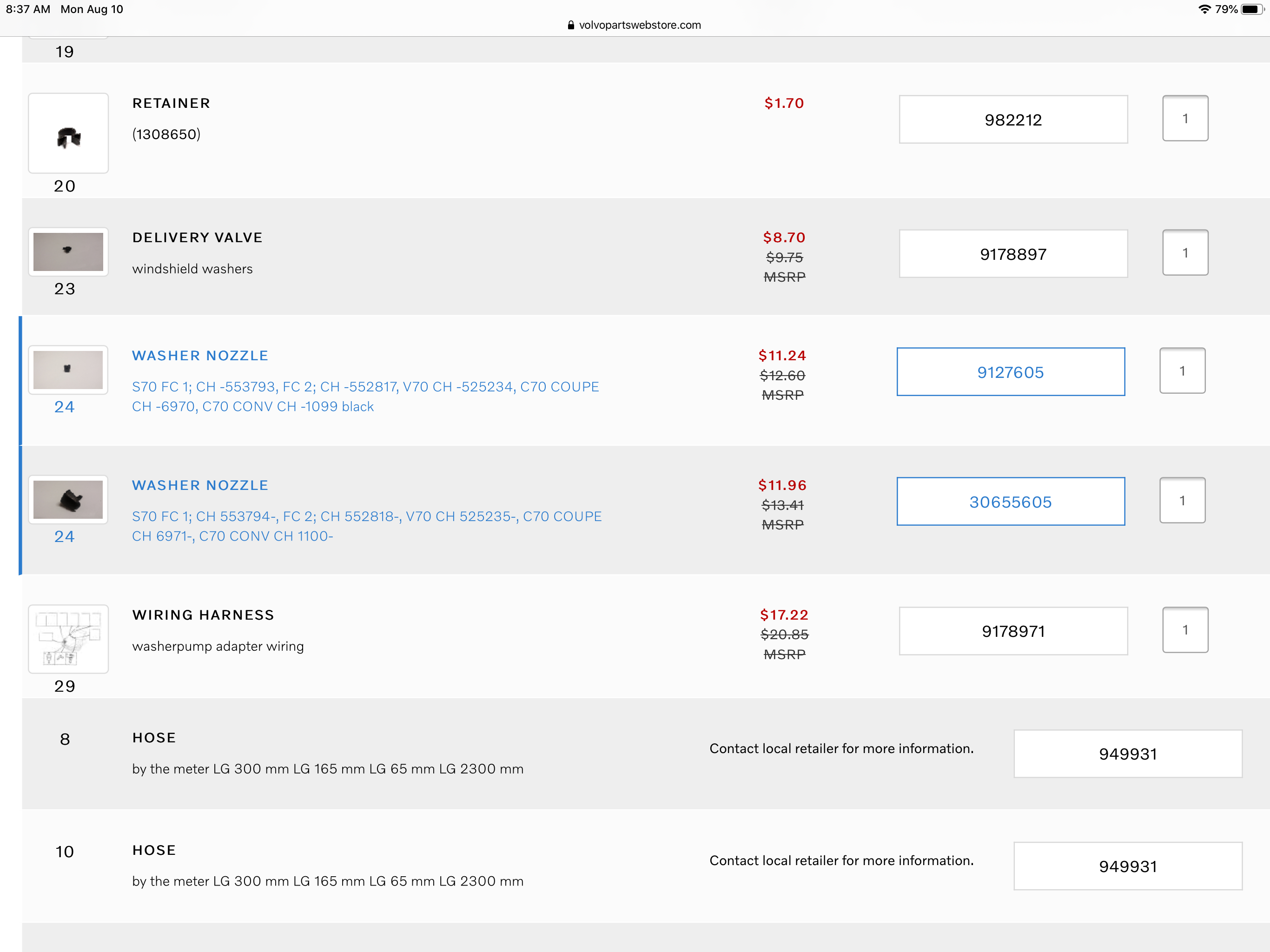Click part number 982212 button
The width and height of the screenshot is (1270, 952).
1013,119
